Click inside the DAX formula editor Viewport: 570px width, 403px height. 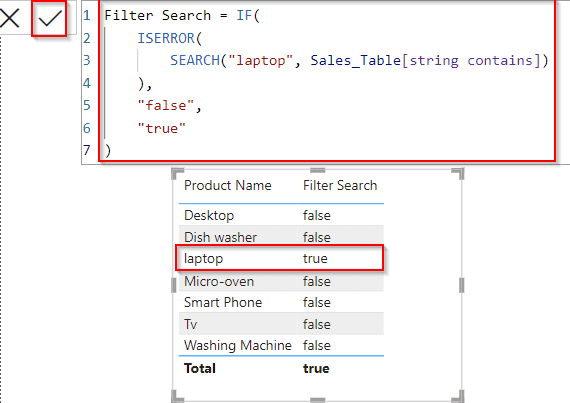[x=327, y=82]
